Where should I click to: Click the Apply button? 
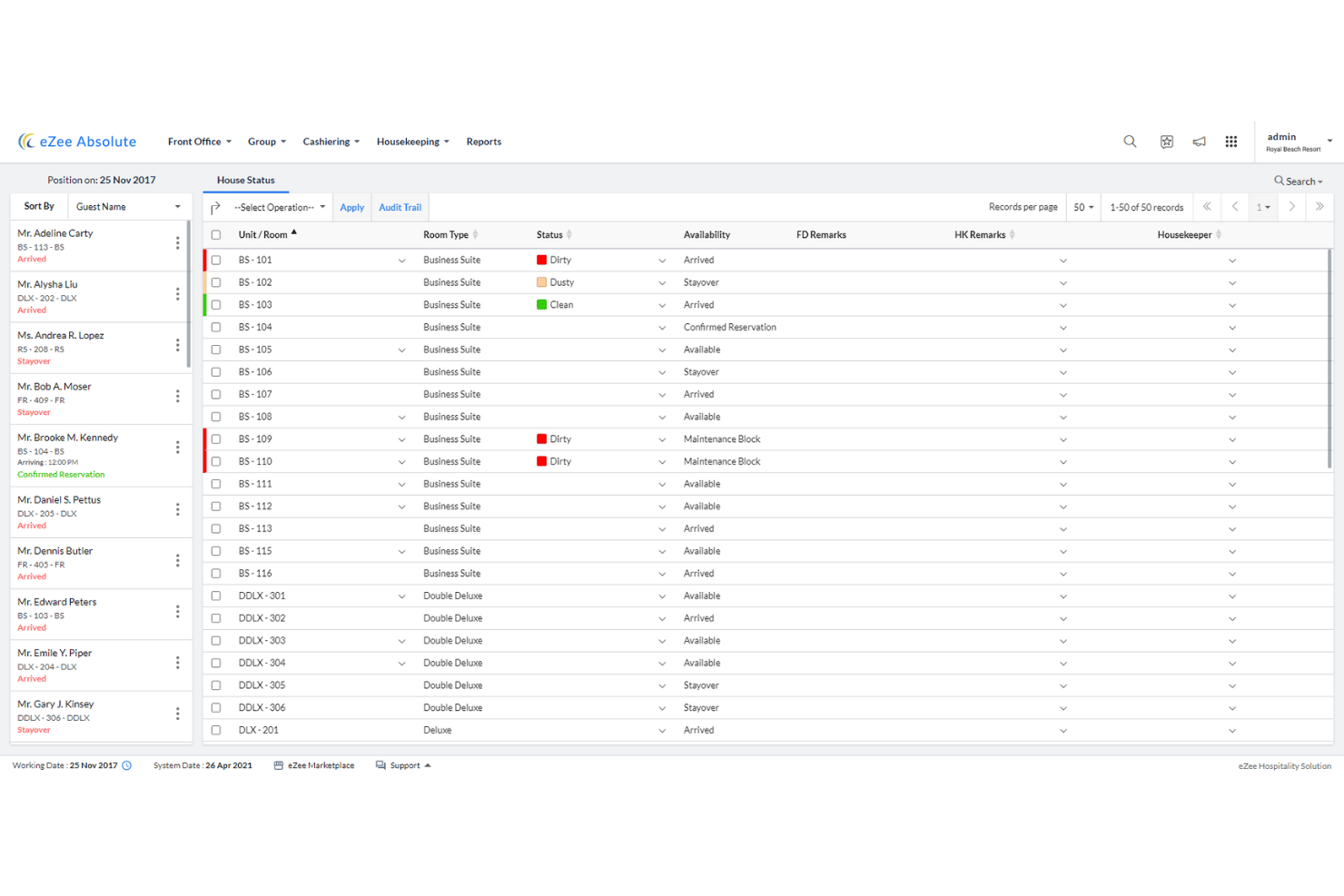(352, 207)
